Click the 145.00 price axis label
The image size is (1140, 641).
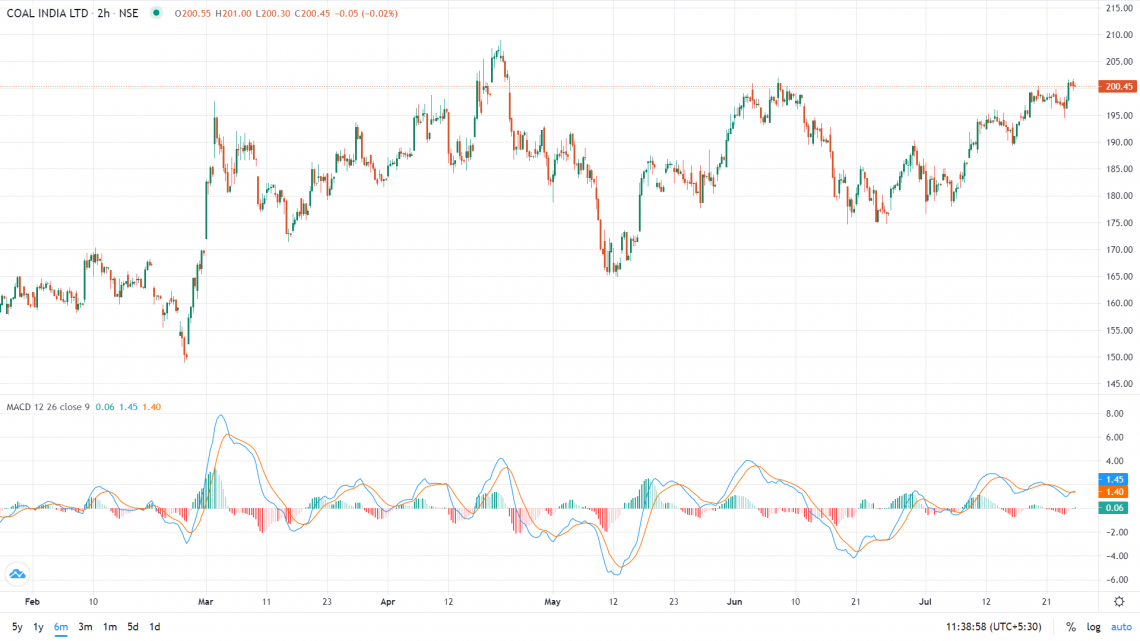tap(1119, 384)
